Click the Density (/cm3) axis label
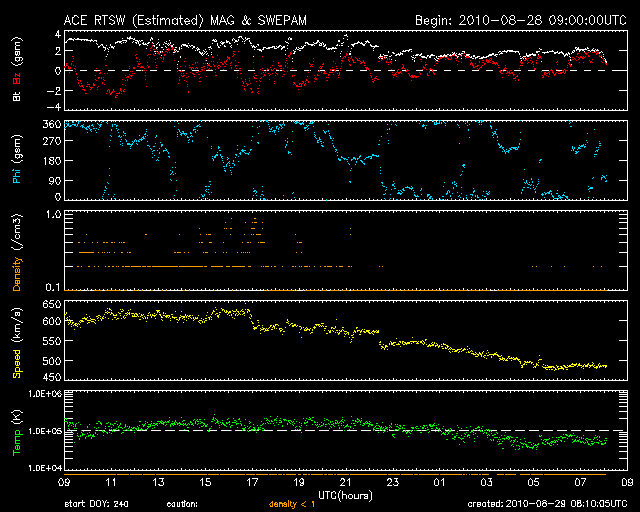 coord(17,251)
